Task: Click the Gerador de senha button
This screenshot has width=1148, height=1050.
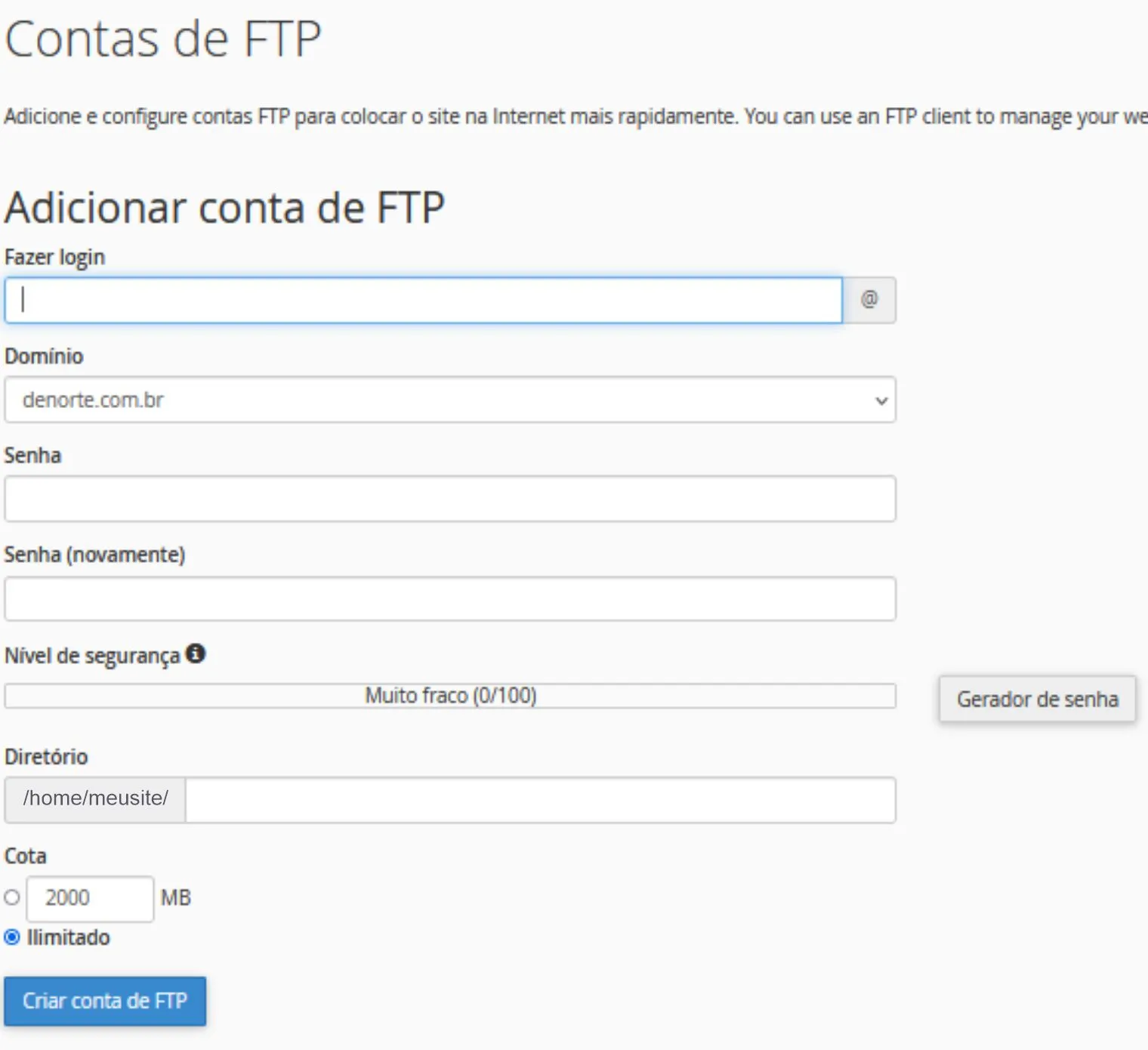Action: [1036, 699]
